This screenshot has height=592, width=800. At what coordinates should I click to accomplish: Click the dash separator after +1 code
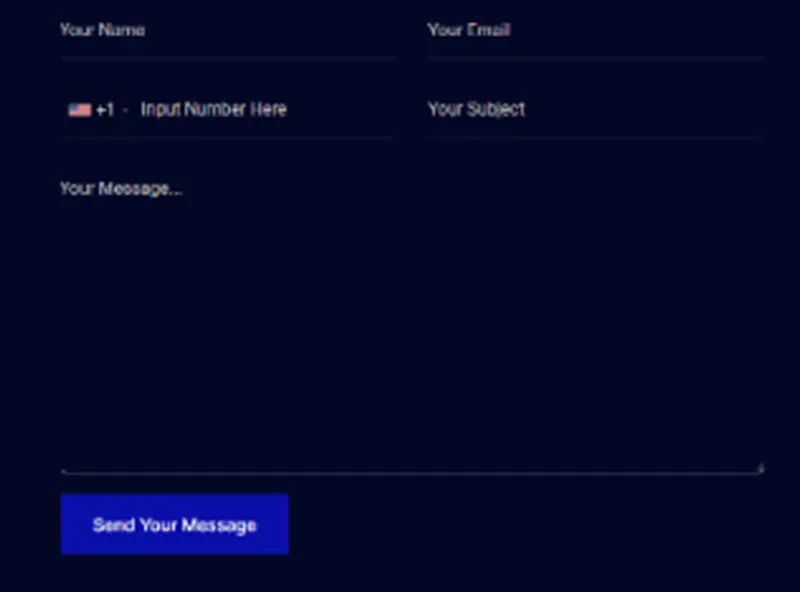[x=126, y=110]
